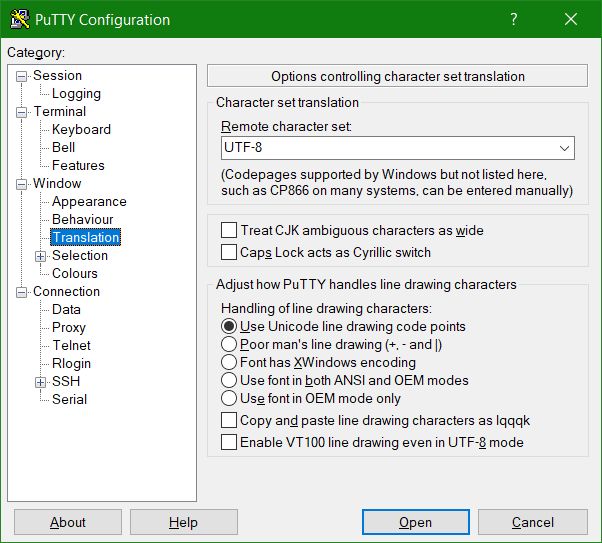Open the Behaviour category
The height and width of the screenshot is (543, 602).
[x=83, y=220]
